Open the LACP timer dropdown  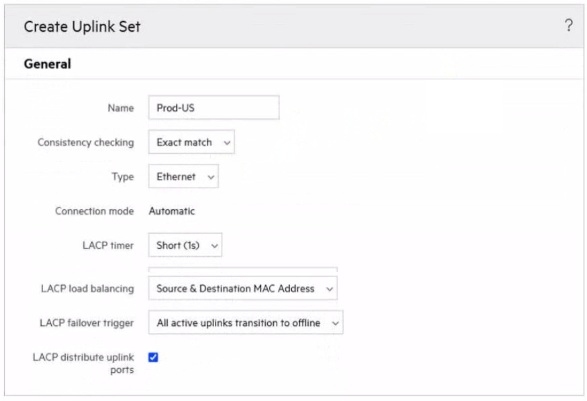pos(185,245)
